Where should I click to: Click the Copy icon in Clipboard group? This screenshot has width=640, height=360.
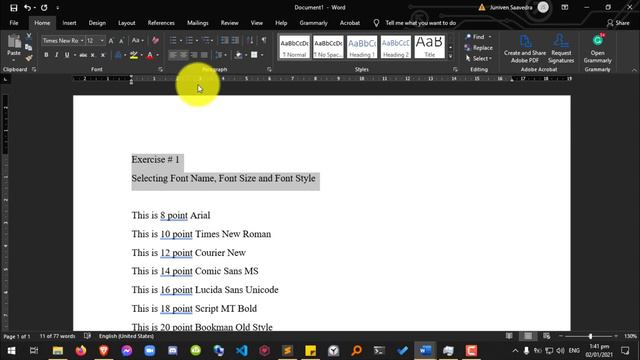[29, 47]
